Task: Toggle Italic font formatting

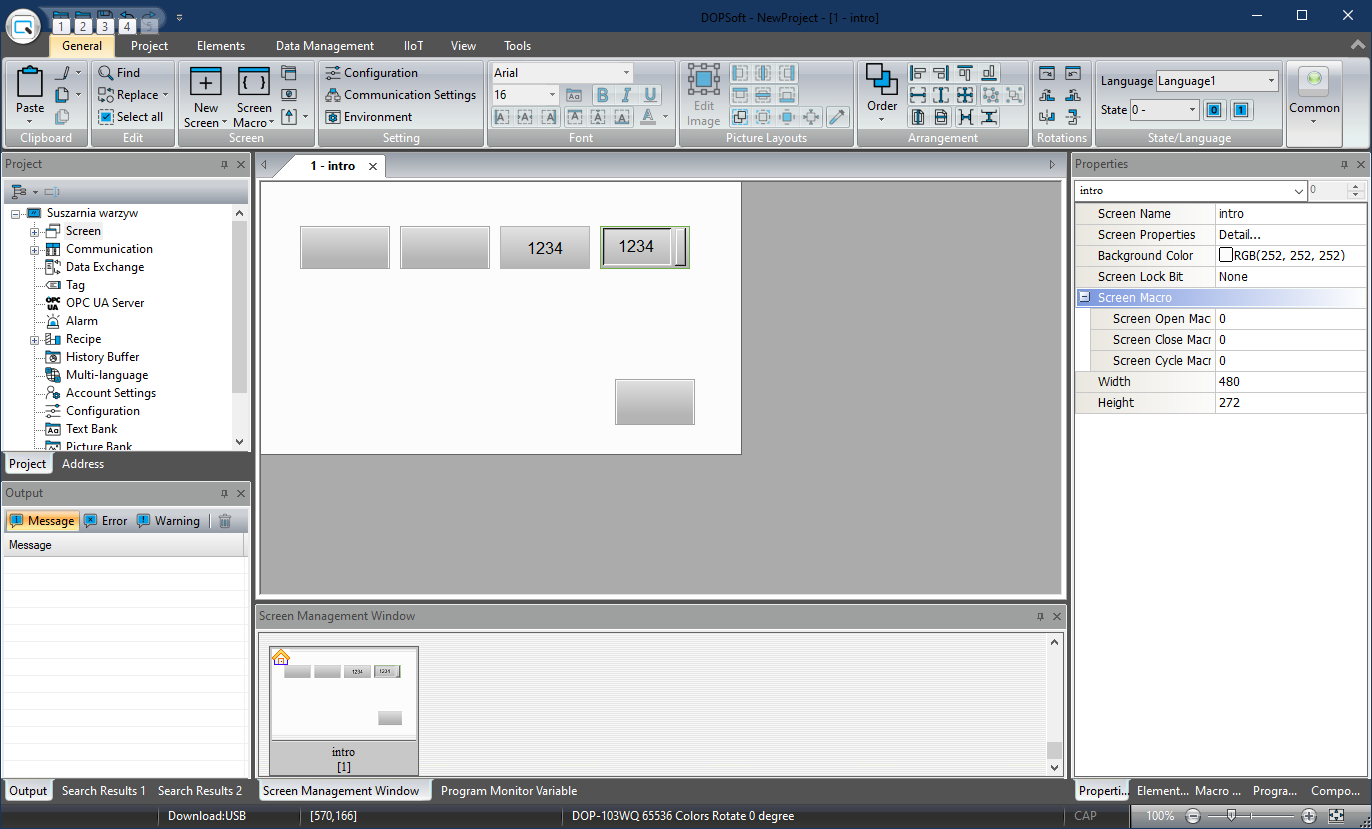Action: [x=626, y=95]
